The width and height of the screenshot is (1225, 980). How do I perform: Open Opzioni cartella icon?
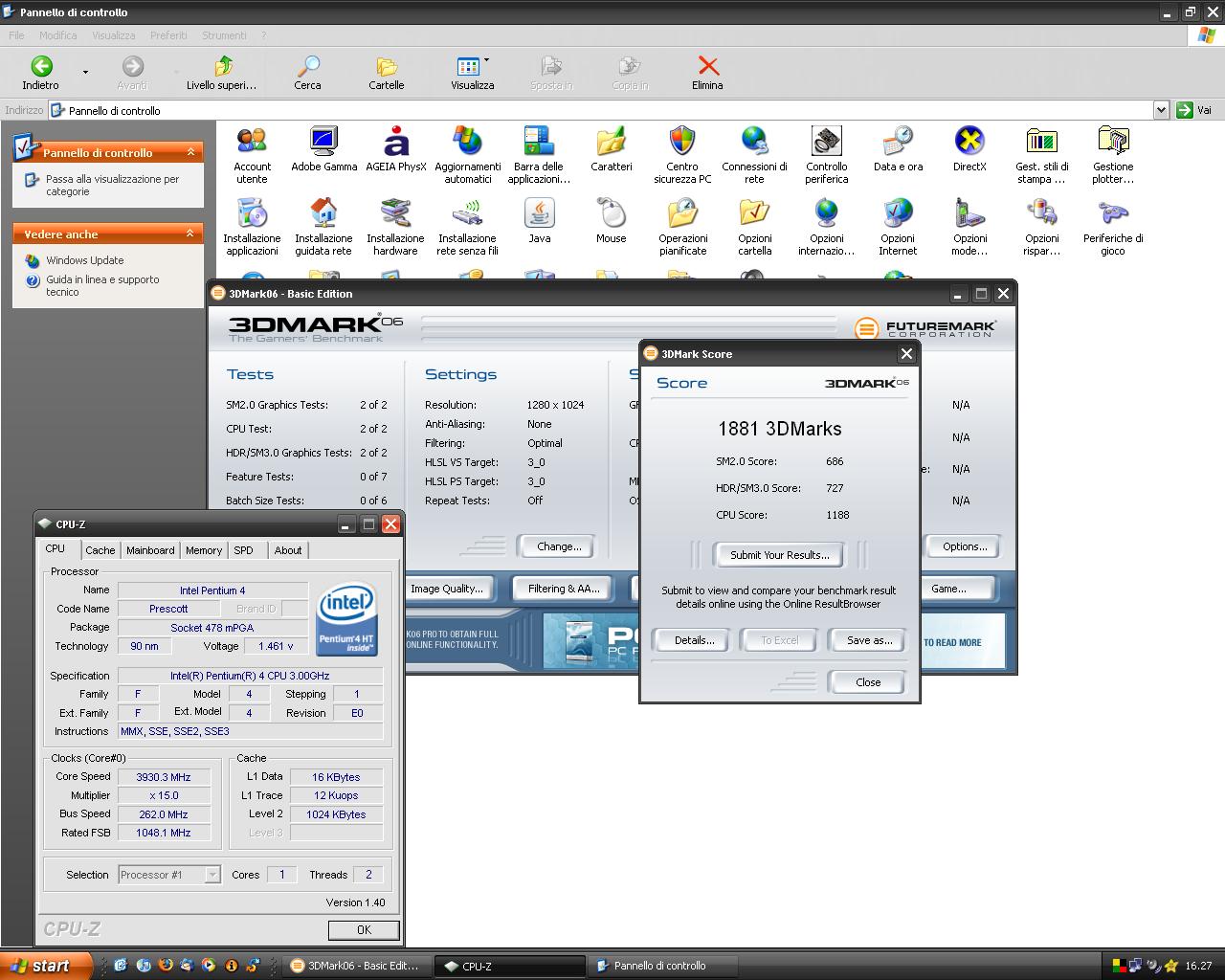(754, 226)
